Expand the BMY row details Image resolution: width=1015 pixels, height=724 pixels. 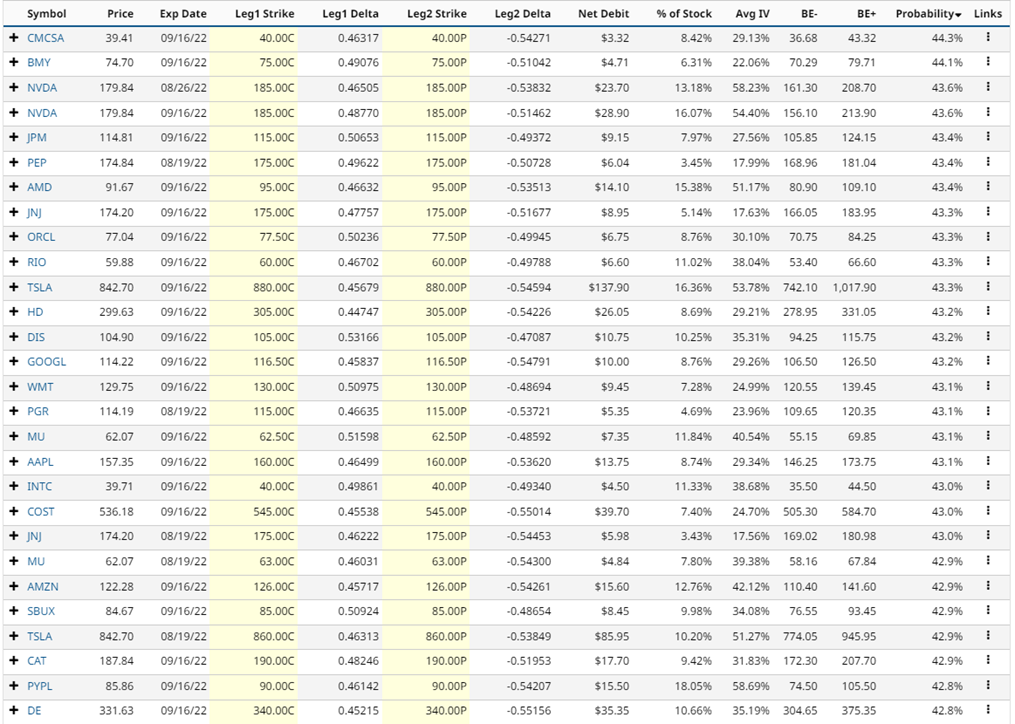coord(14,62)
